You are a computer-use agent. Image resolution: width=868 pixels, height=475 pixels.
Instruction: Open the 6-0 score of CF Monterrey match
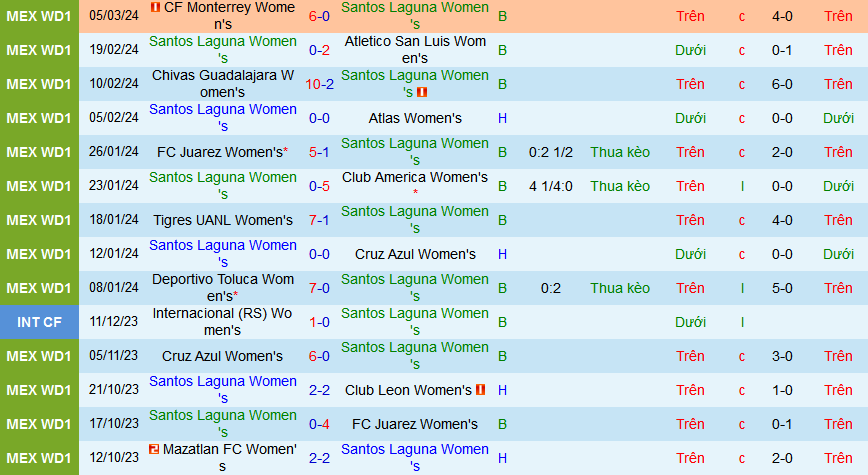[x=320, y=16]
